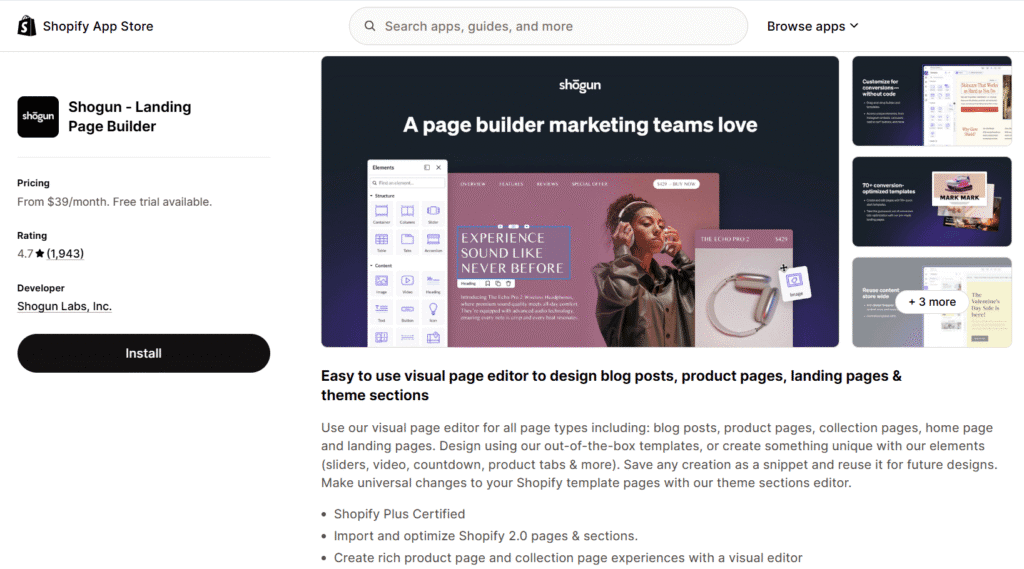Expand the Browse apps dropdown
This screenshot has height=569, width=1024.
[812, 26]
